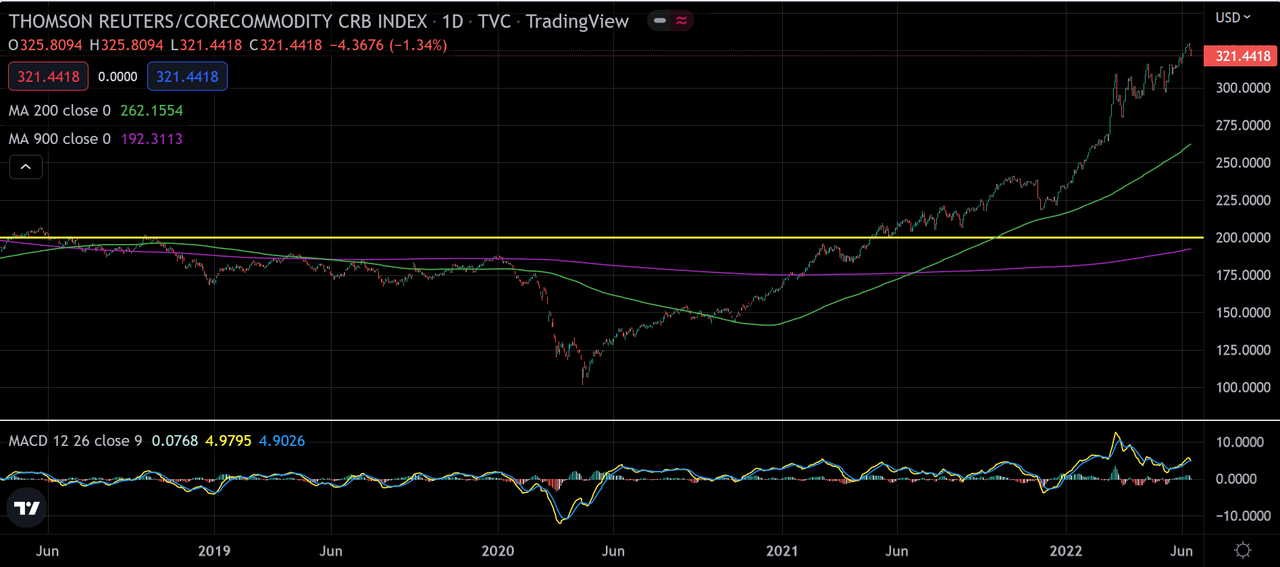Click the 2020 label on the time axis
Screen dimensions: 1280x567
pos(497,551)
